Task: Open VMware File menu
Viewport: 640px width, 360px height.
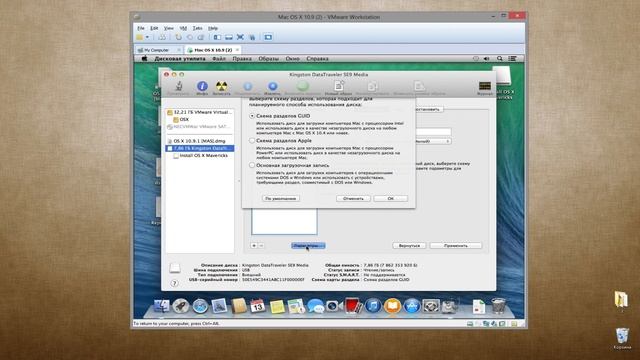Action: 141,28
